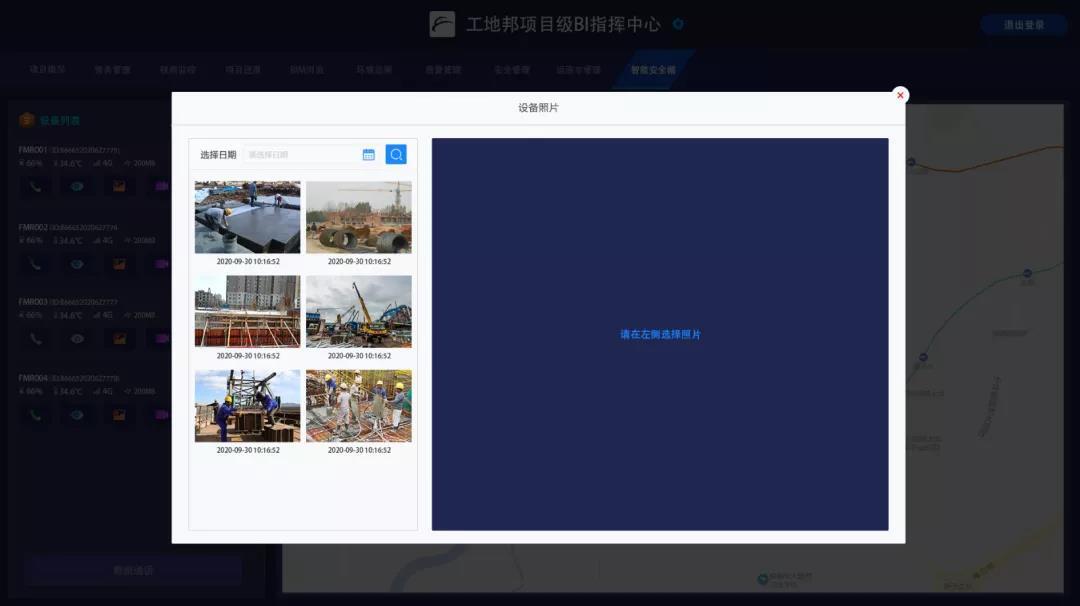Image resolution: width=1080 pixels, height=606 pixels.
Task: Toggle the eye icon for FMR003
Action: coord(77,339)
